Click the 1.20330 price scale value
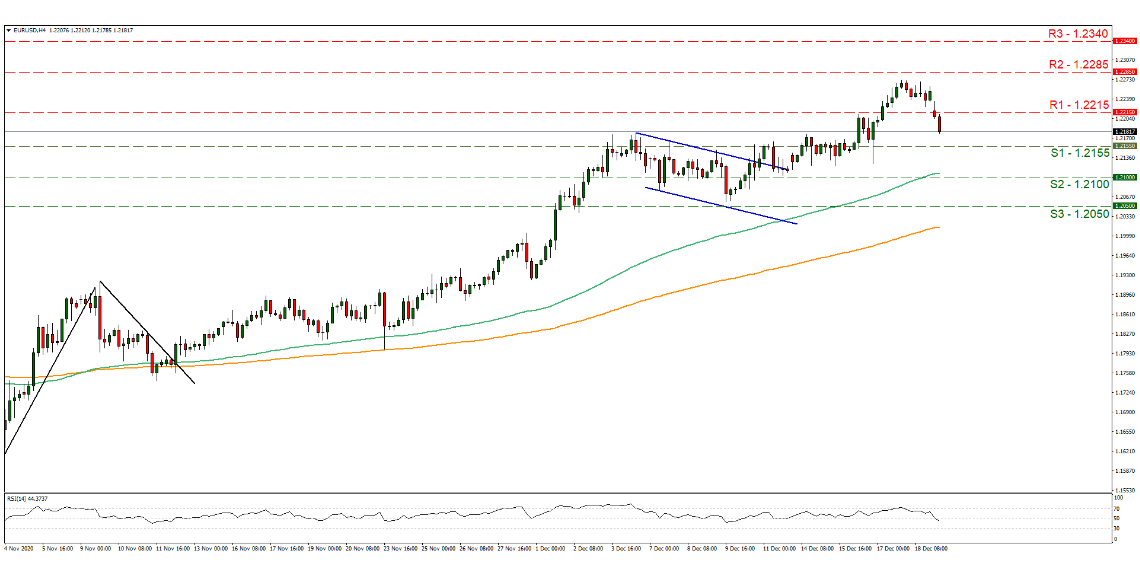Image resolution: width=1140 pixels, height=578 pixels. coord(1123,217)
